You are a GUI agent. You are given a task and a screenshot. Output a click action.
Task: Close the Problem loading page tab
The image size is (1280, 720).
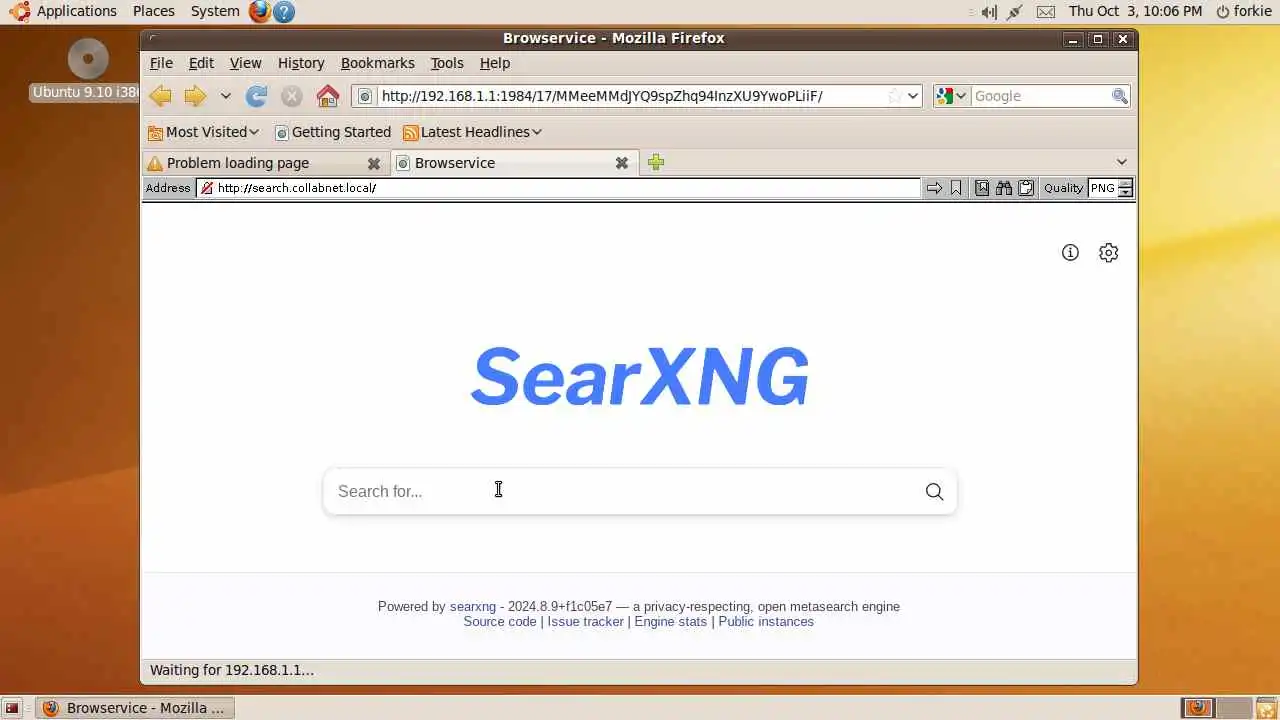click(x=373, y=163)
